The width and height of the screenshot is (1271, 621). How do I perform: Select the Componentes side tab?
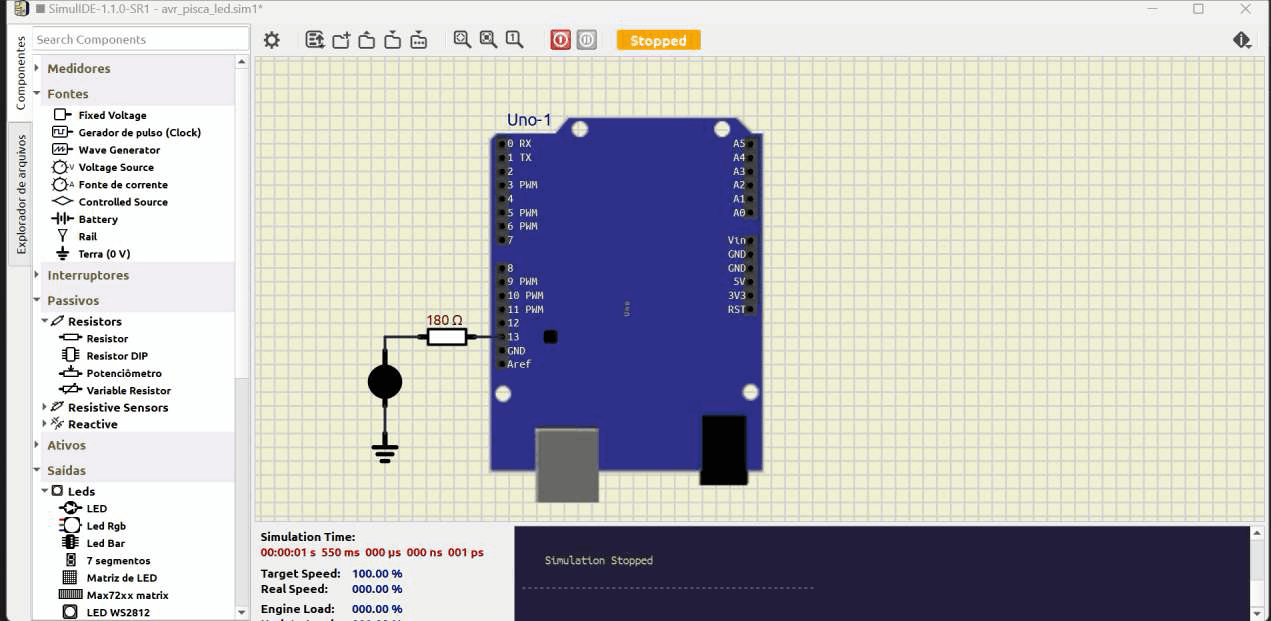click(x=21, y=73)
